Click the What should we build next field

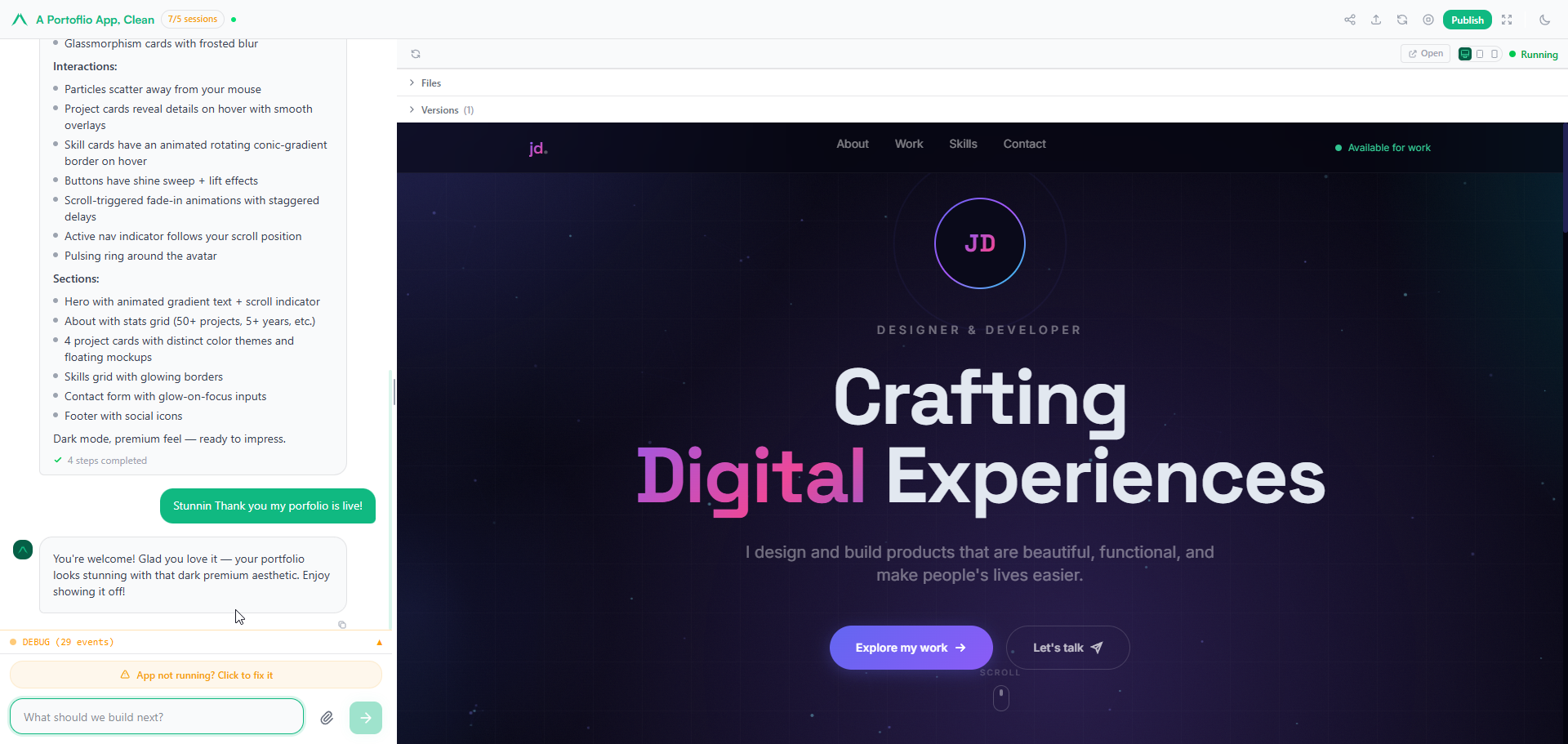pos(157,717)
